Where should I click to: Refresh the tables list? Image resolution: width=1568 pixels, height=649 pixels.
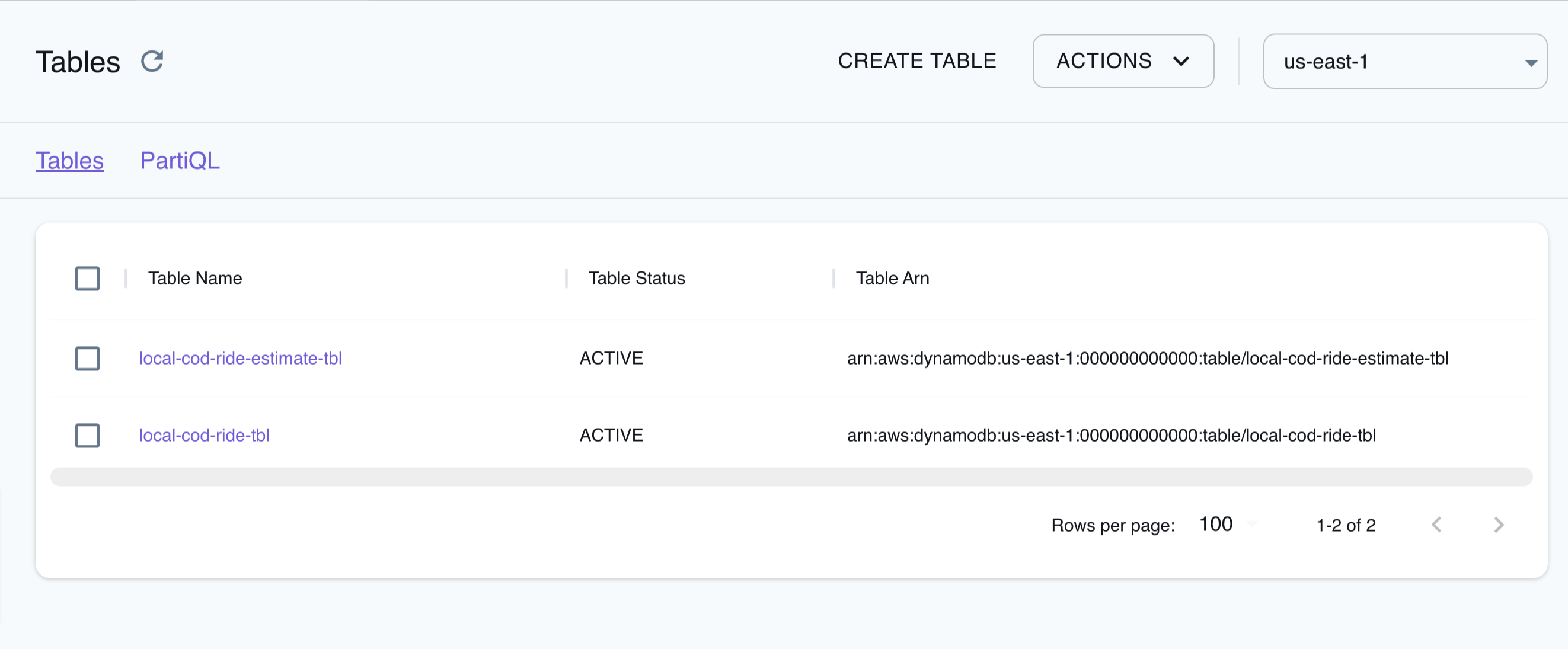[x=152, y=61]
